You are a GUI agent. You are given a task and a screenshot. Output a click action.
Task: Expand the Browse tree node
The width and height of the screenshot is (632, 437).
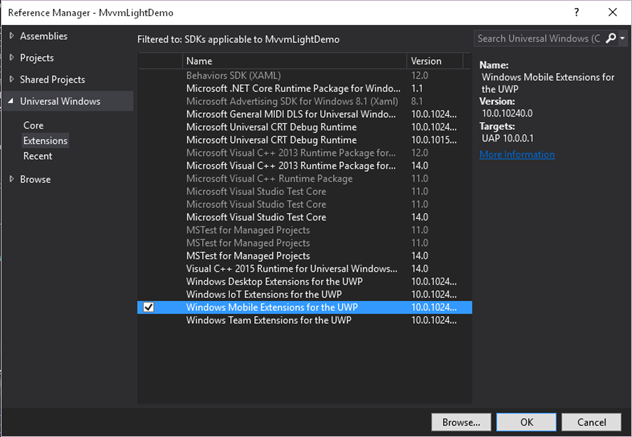click(12, 179)
